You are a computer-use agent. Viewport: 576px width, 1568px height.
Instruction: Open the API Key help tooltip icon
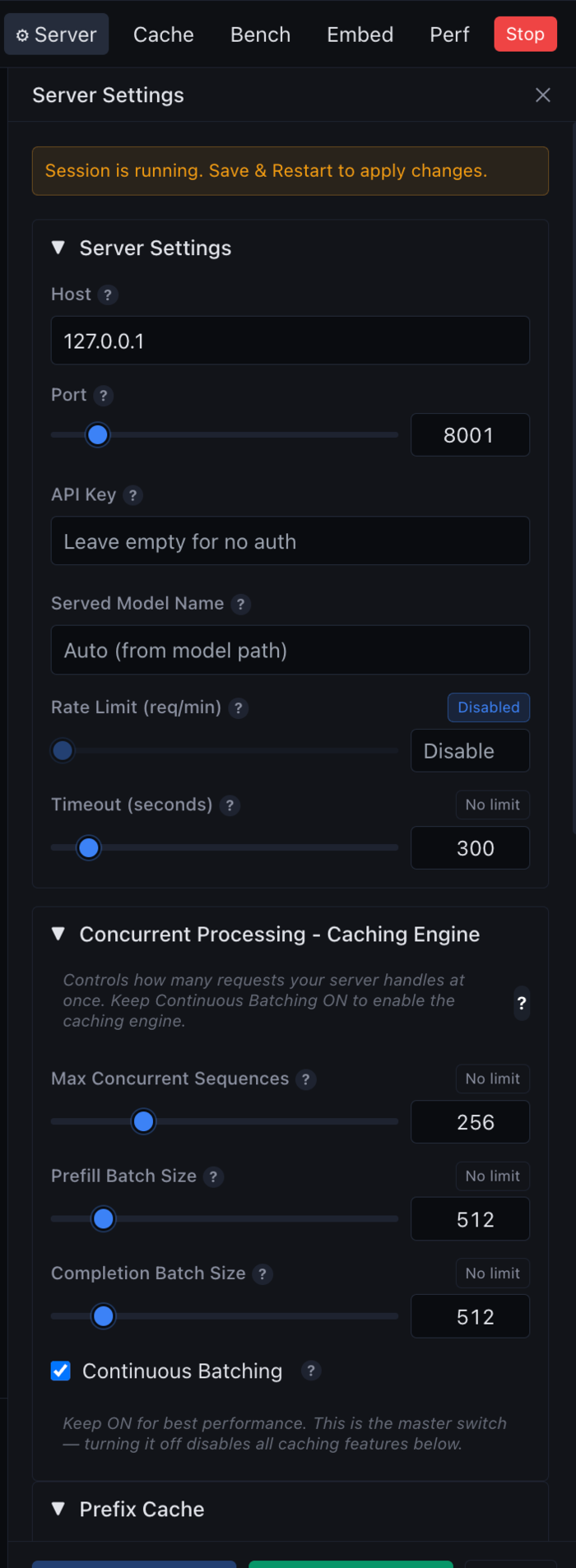point(132,495)
